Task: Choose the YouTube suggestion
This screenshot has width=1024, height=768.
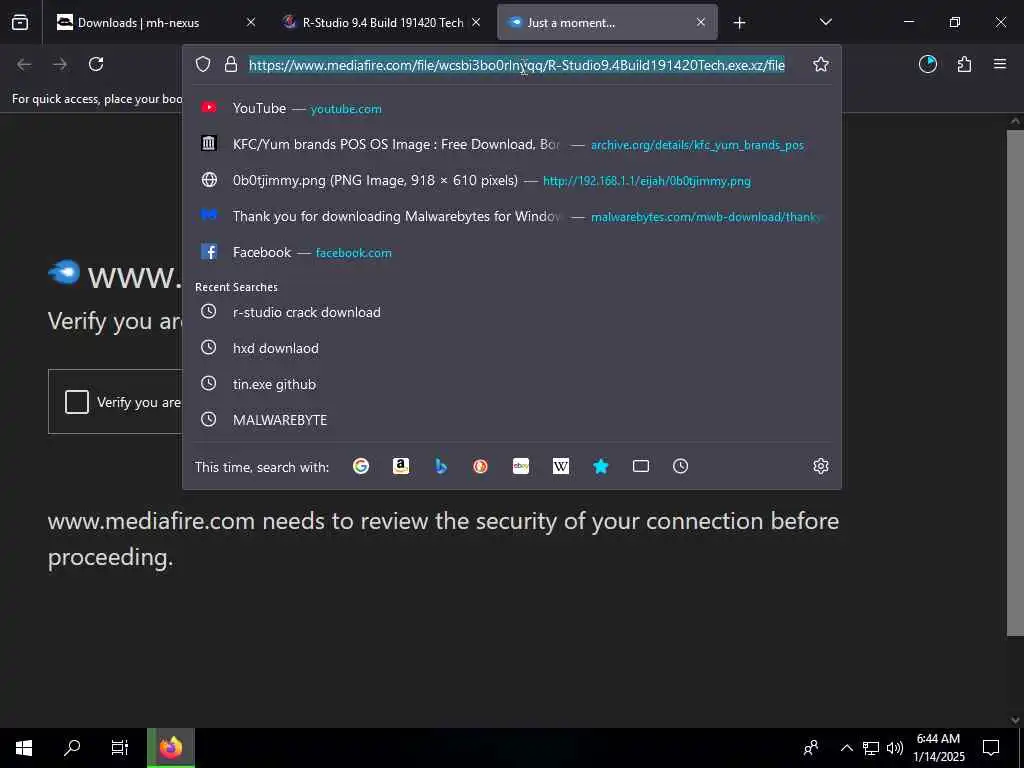Action: click(x=511, y=108)
